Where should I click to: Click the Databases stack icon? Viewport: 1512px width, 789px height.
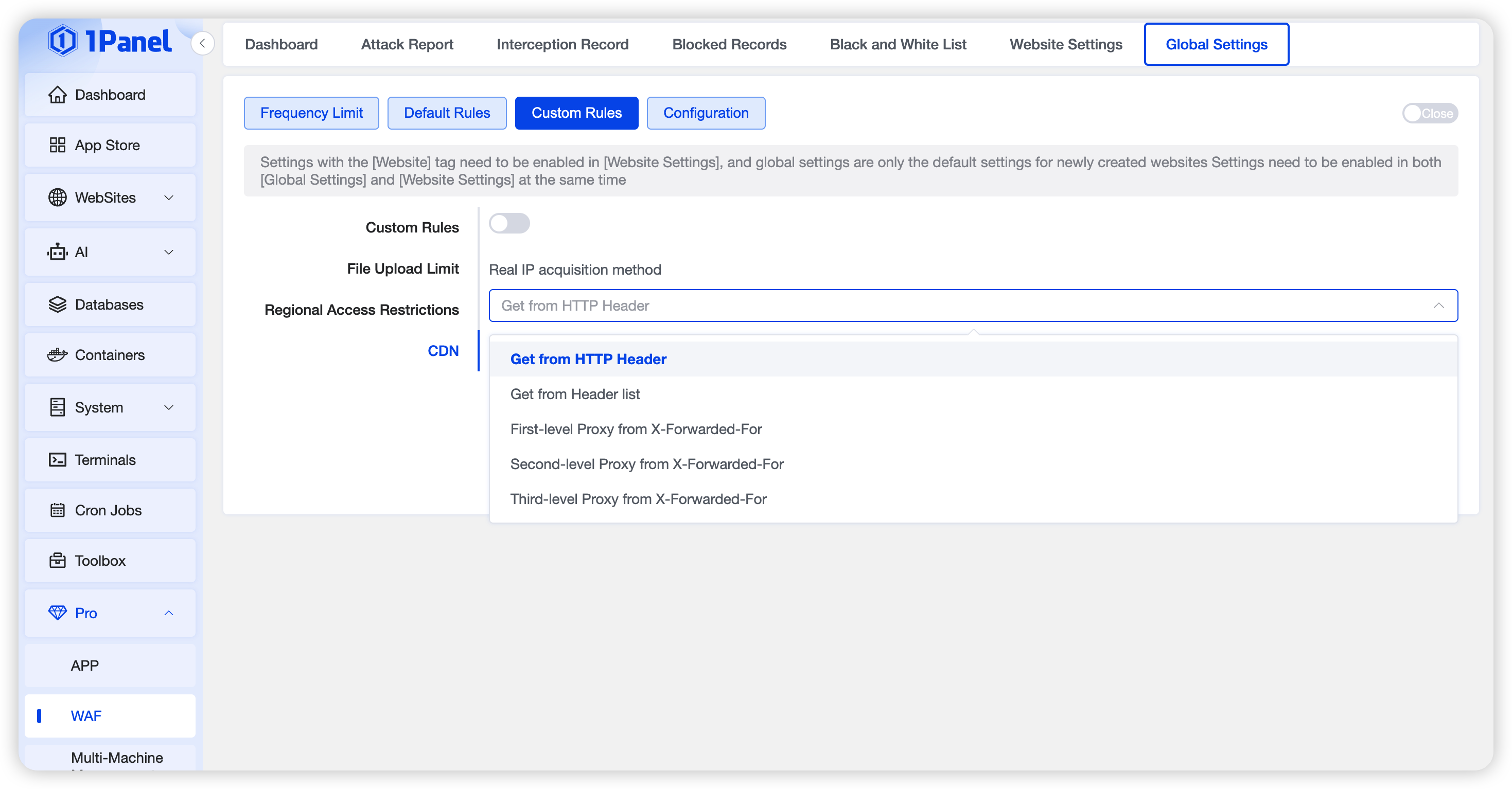click(x=57, y=304)
